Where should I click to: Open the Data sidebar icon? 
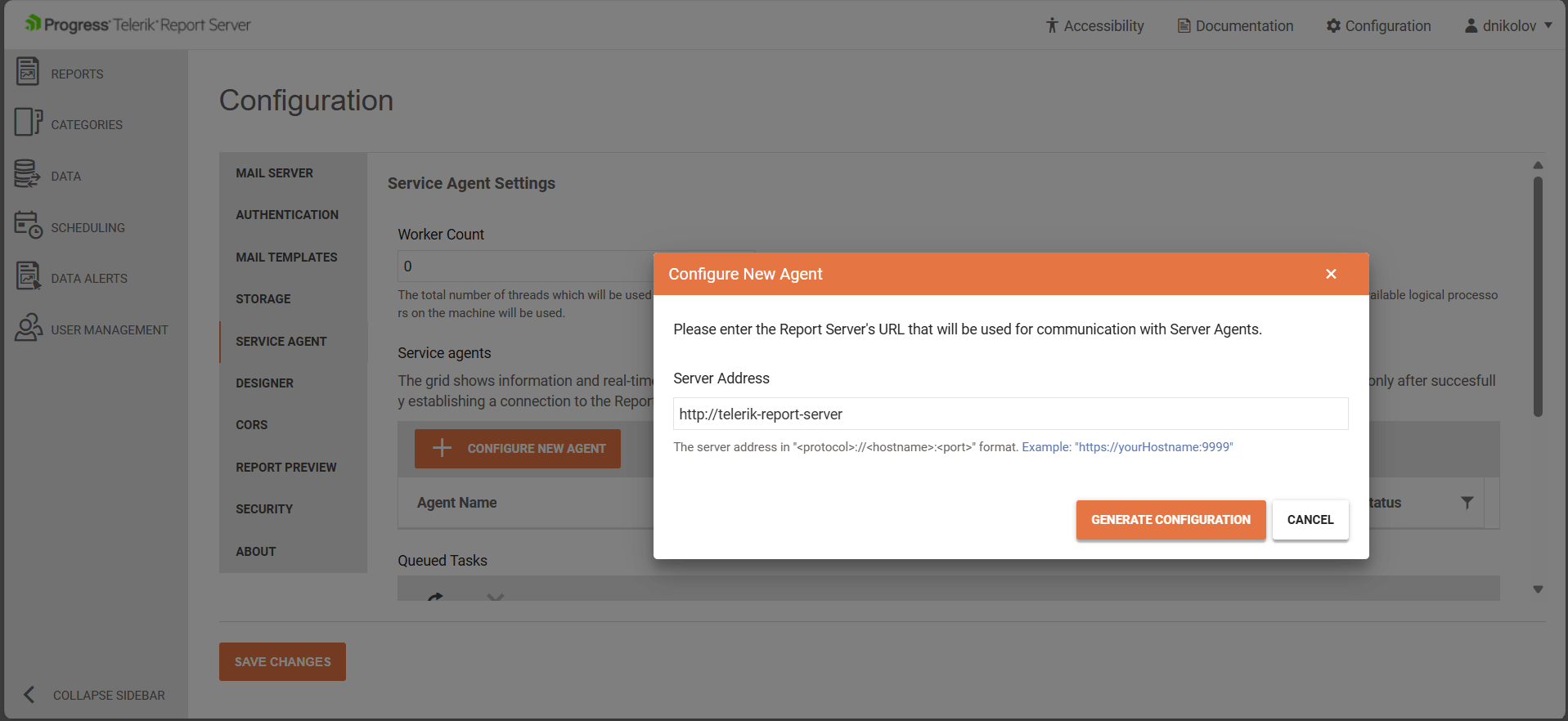click(x=27, y=174)
